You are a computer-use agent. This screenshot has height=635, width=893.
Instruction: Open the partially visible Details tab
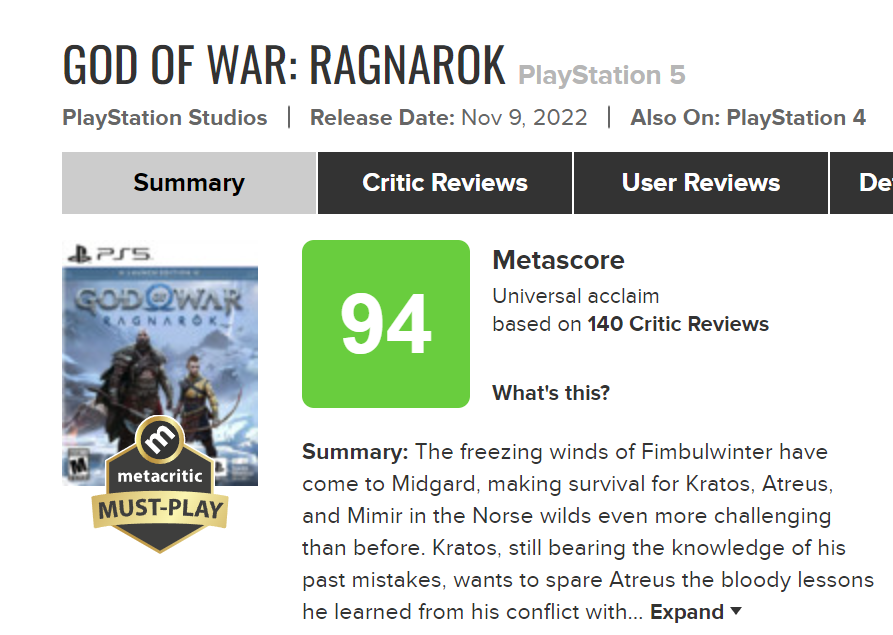tap(862, 183)
